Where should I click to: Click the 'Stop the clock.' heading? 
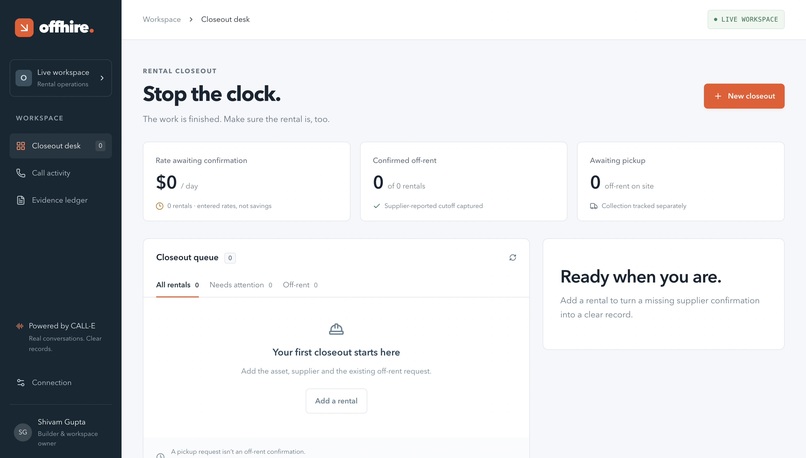coord(212,94)
